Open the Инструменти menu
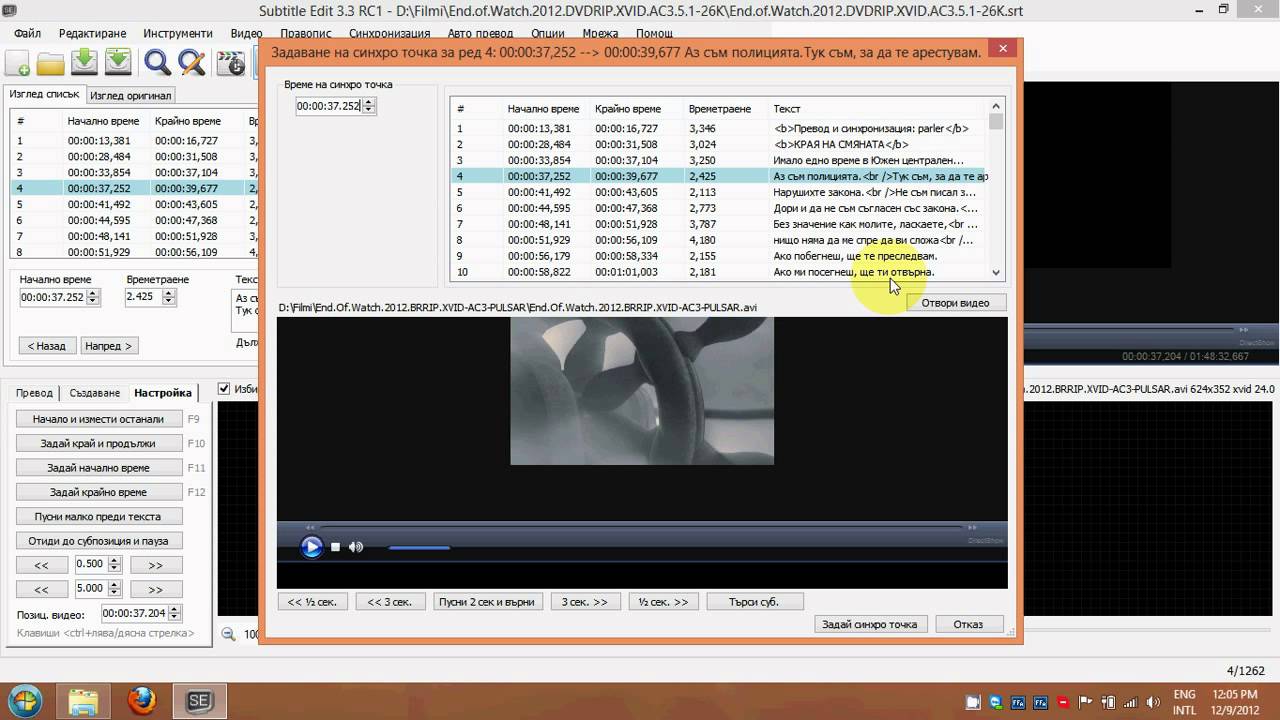The height and width of the screenshot is (720, 1280). [178, 33]
